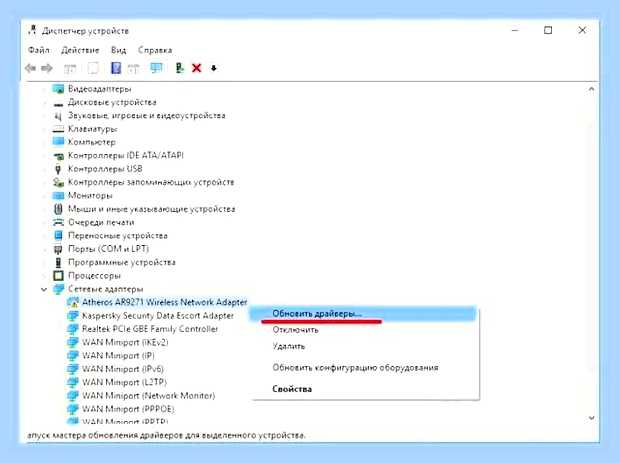Image resolution: width=620 pixels, height=463 pixels.
Task: Select the Мыши и иные указывающие устройства mouse icon
Action: coord(58,209)
